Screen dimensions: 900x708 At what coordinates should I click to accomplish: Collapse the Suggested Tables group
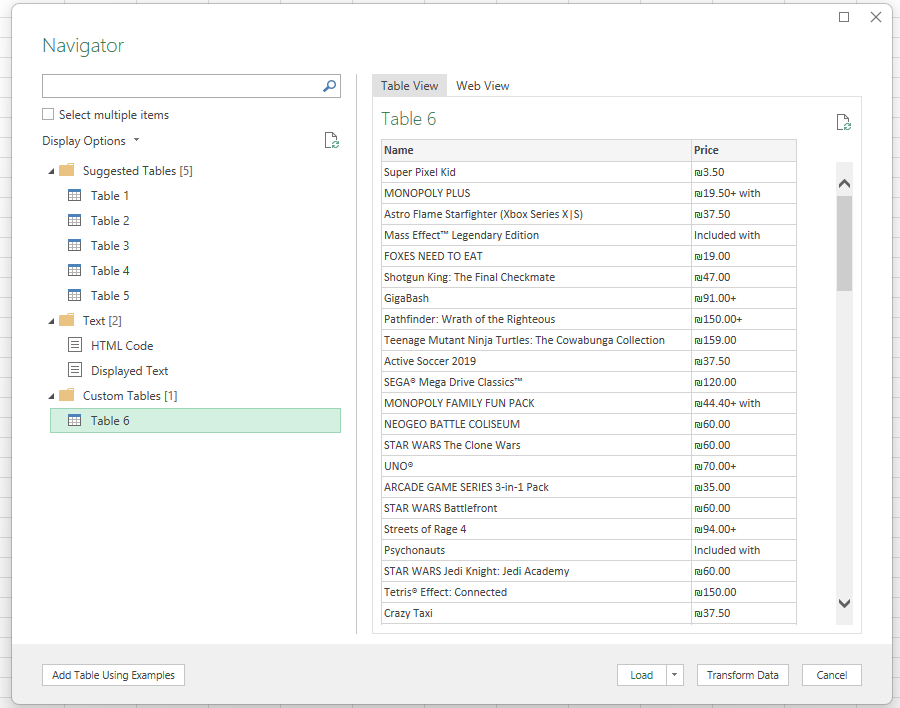click(x=53, y=170)
